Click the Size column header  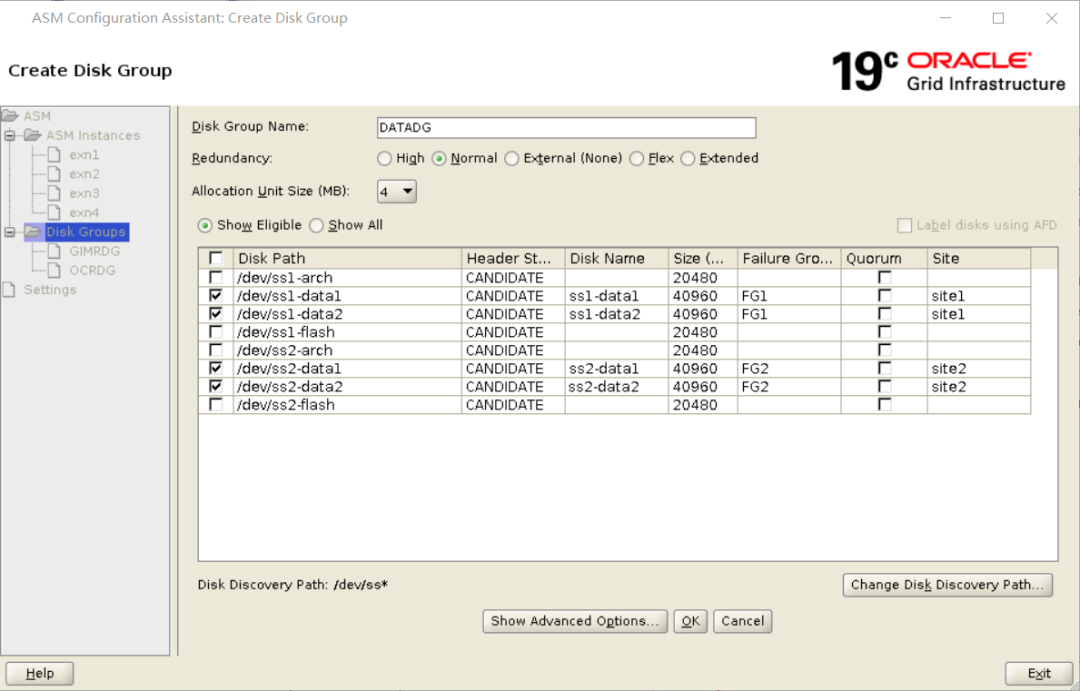click(x=703, y=258)
